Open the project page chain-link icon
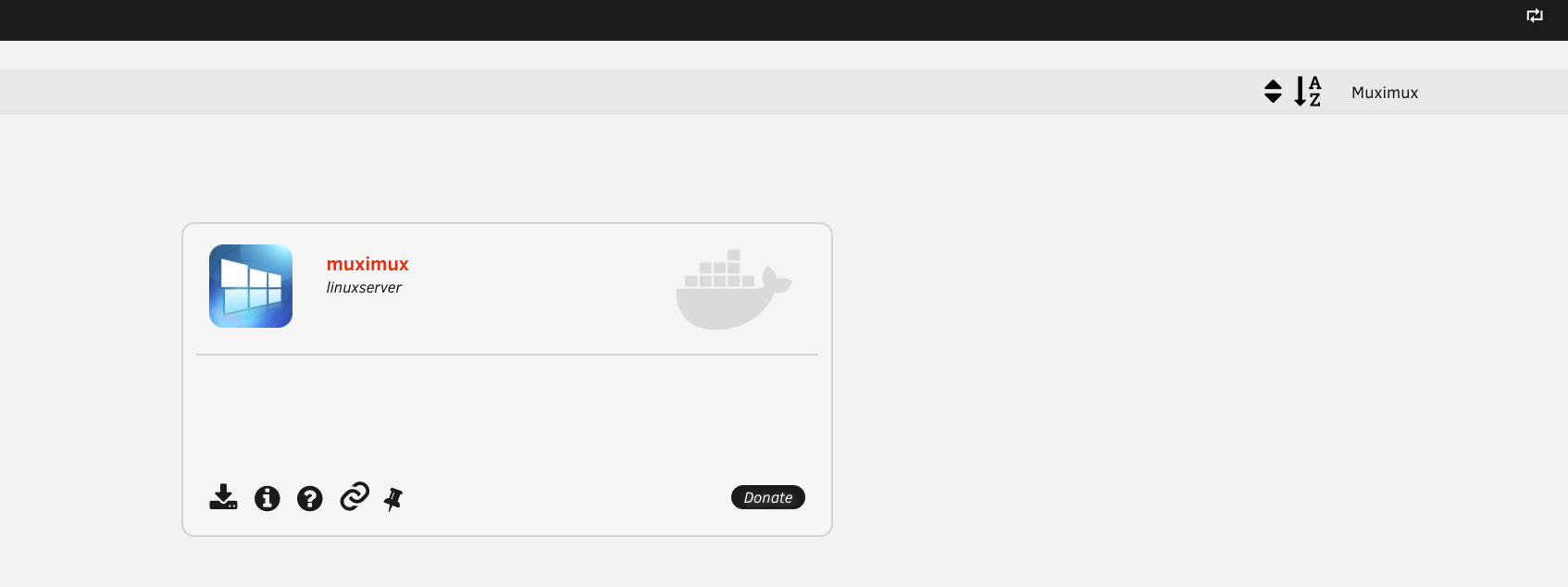The image size is (1568, 587). point(355,496)
